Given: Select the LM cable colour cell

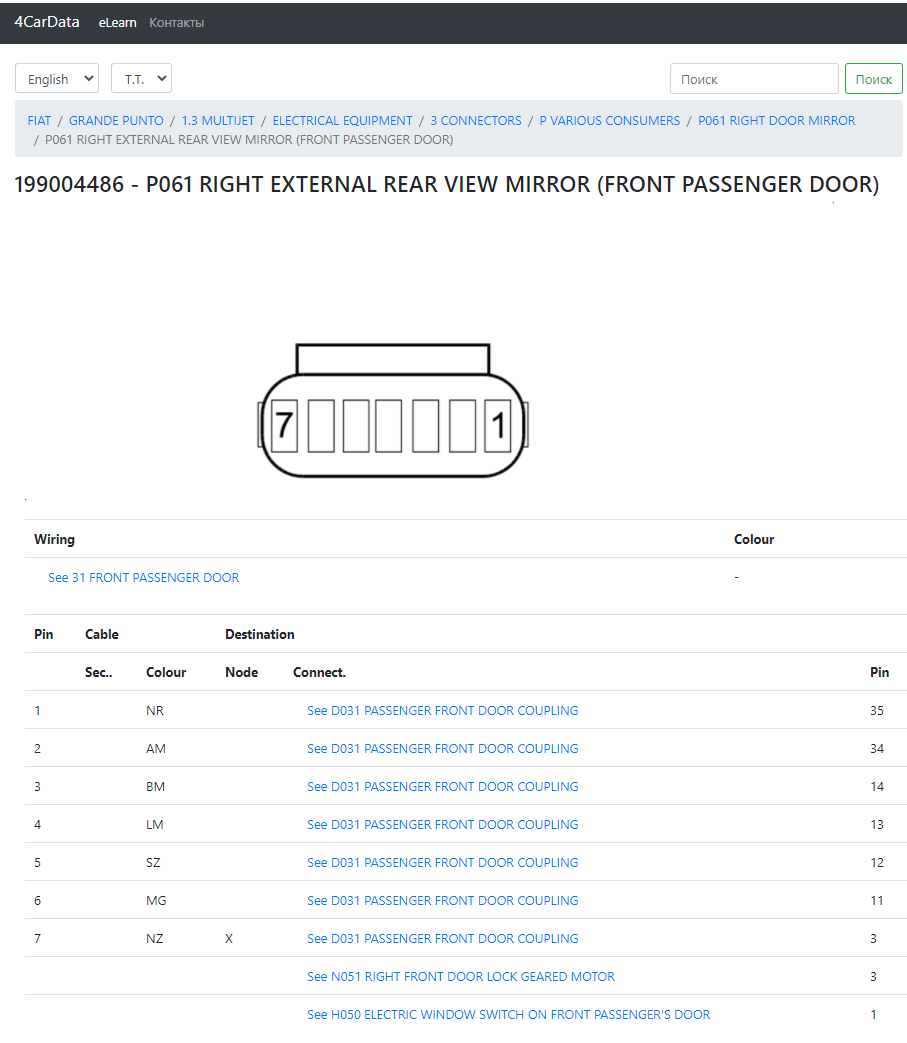Looking at the screenshot, I should click(155, 824).
